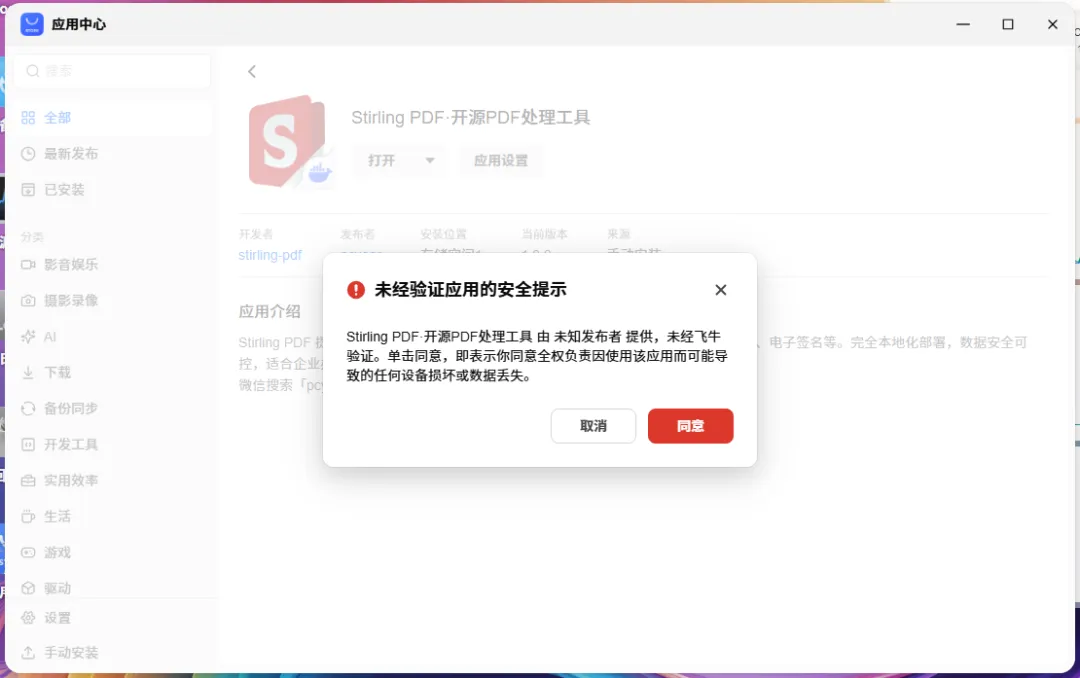Screen dimensions: 1080x678
Task: Open the 摄影录像 category
Action: coord(112,300)
